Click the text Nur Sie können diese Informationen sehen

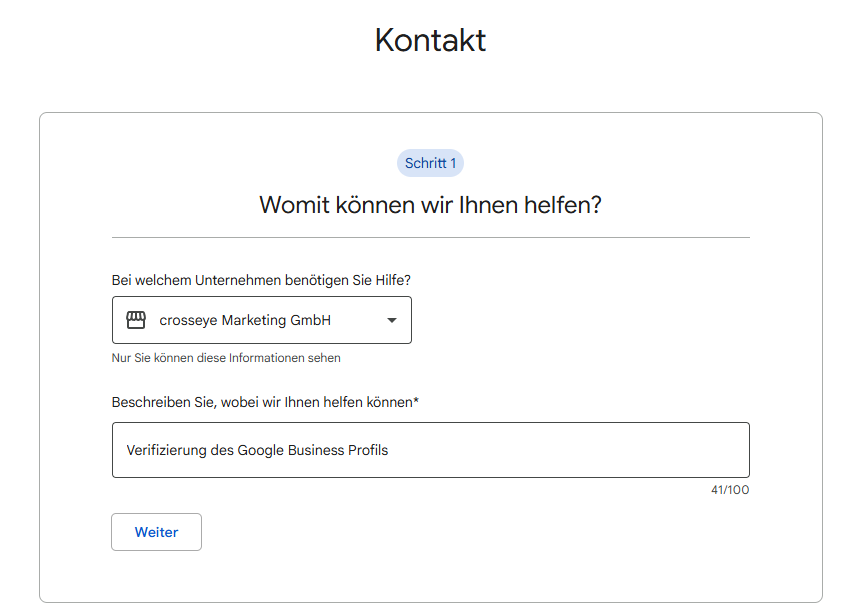point(227,357)
